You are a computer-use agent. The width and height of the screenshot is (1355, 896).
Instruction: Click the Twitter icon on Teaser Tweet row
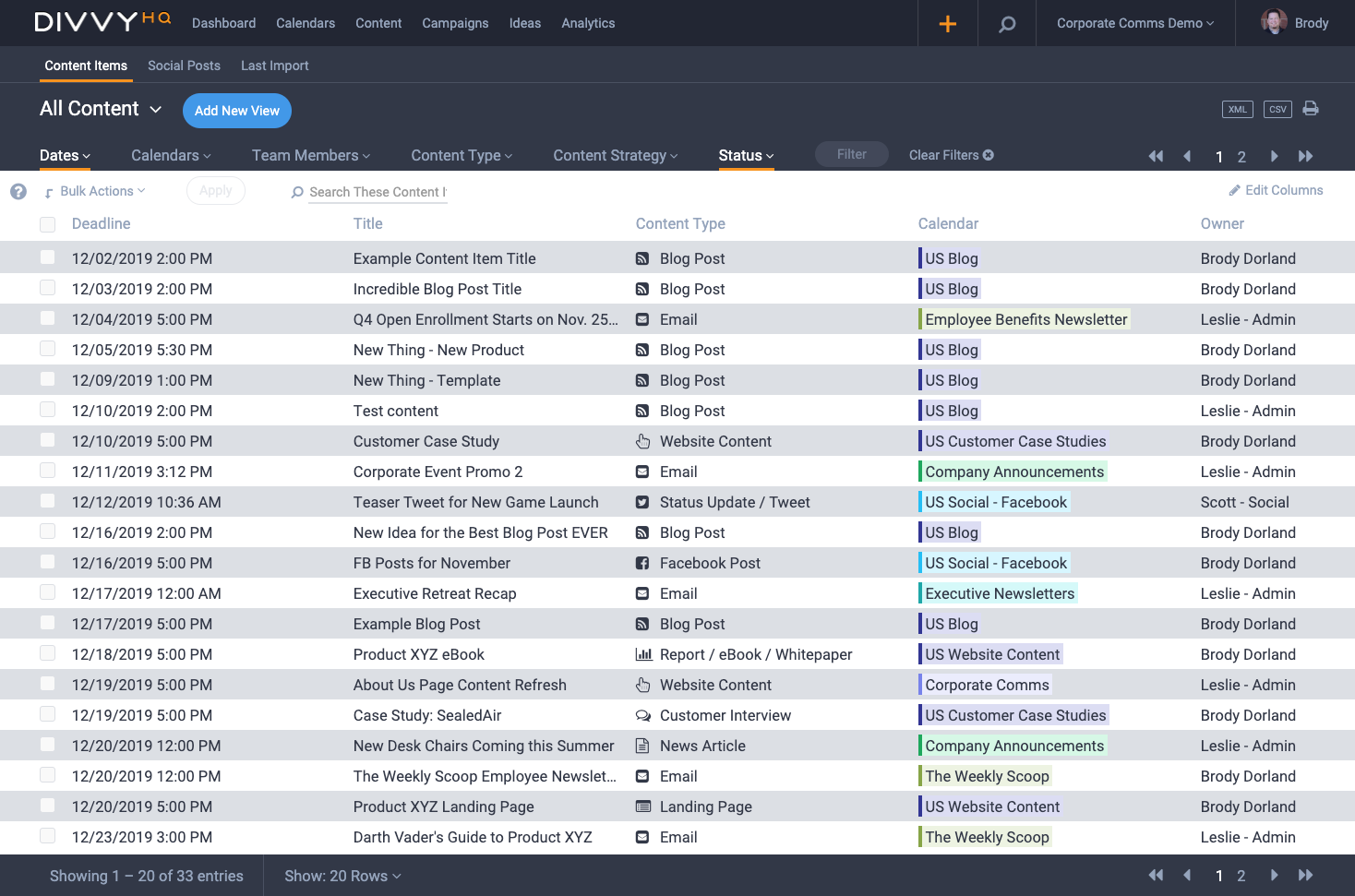pos(642,502)
